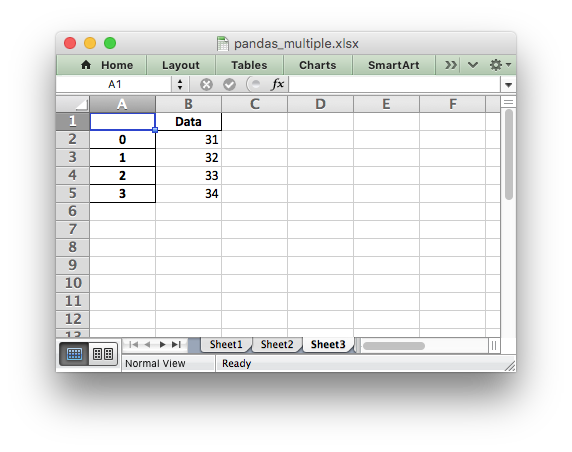Viewport: 572px width, 452px height.
Task: Open the SmartArt ribbon tab
Action: click(393, 65)
